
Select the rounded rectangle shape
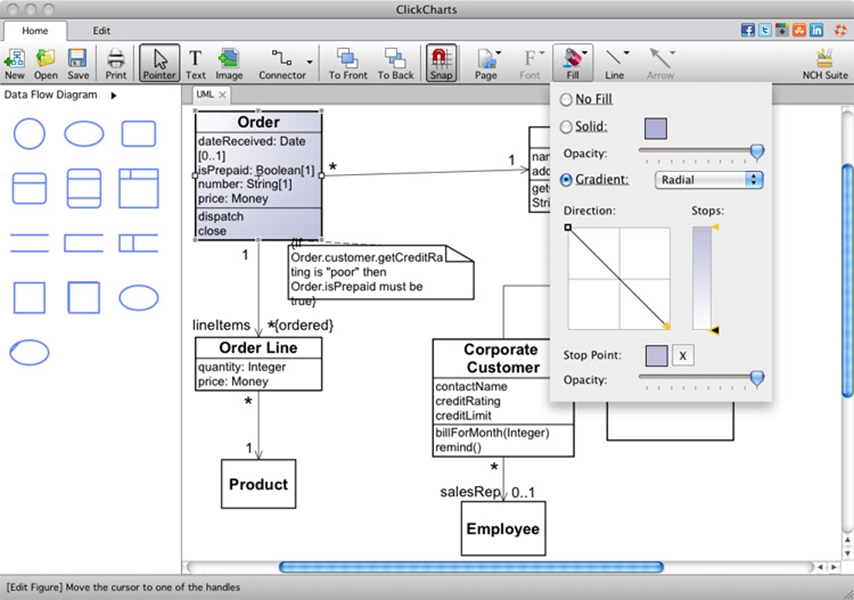click(x=138, y=133)
